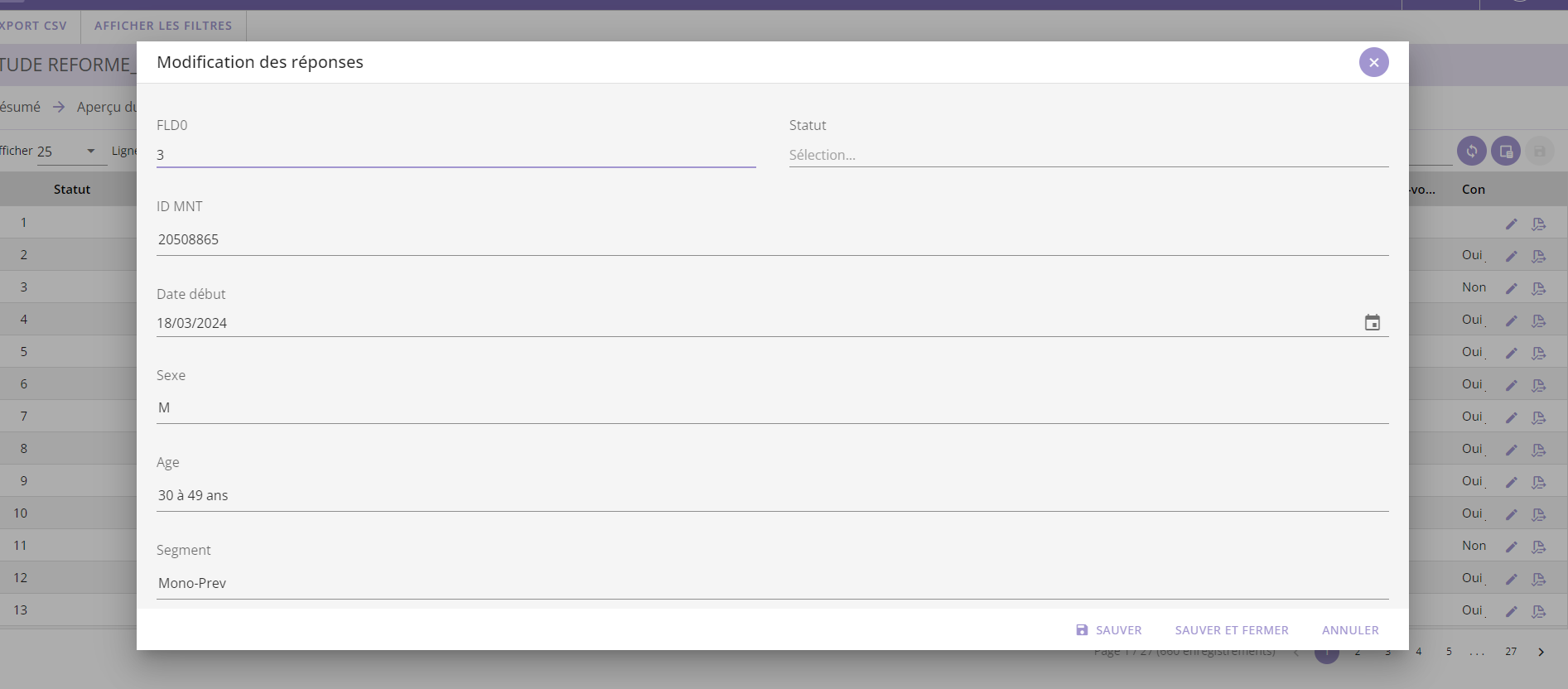
Task: Close the Modification des réponses dialog
Action: (x=1373, y=62)
